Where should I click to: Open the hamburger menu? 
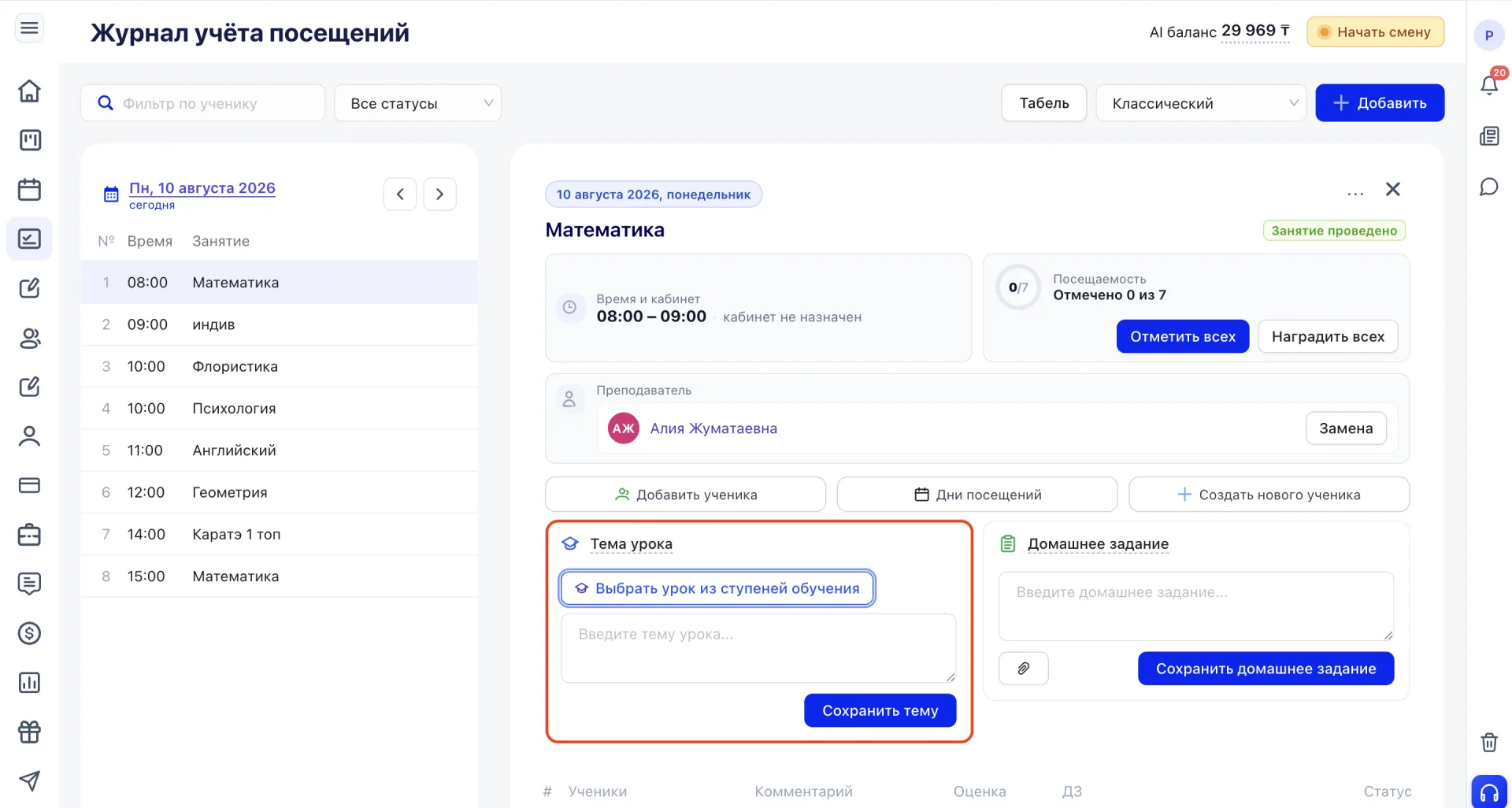(29, 28)
